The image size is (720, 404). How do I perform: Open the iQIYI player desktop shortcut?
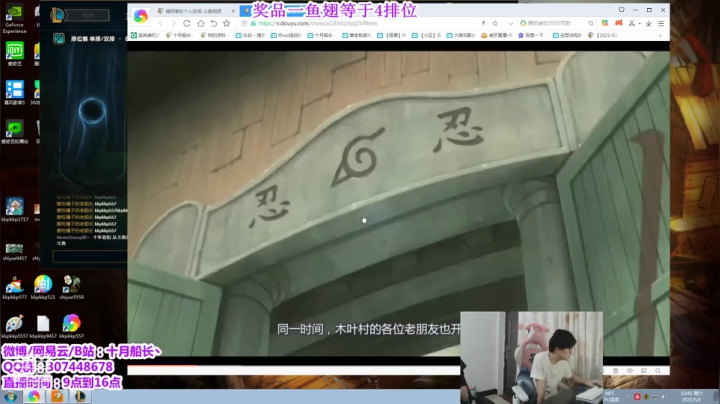tap(15, 132)
